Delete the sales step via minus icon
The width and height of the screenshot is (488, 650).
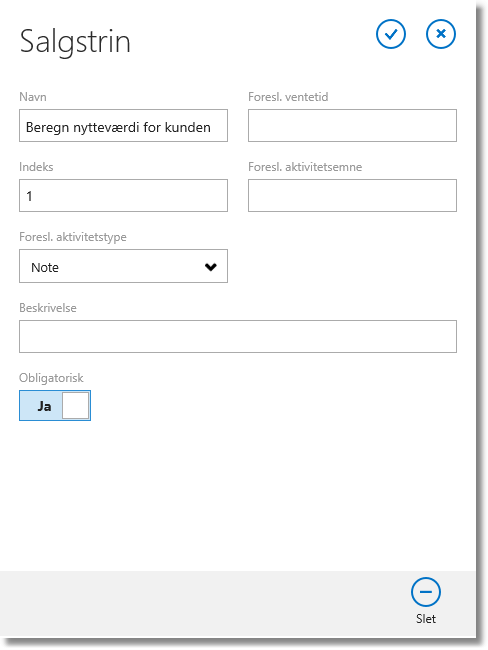(x=426, y=592)
